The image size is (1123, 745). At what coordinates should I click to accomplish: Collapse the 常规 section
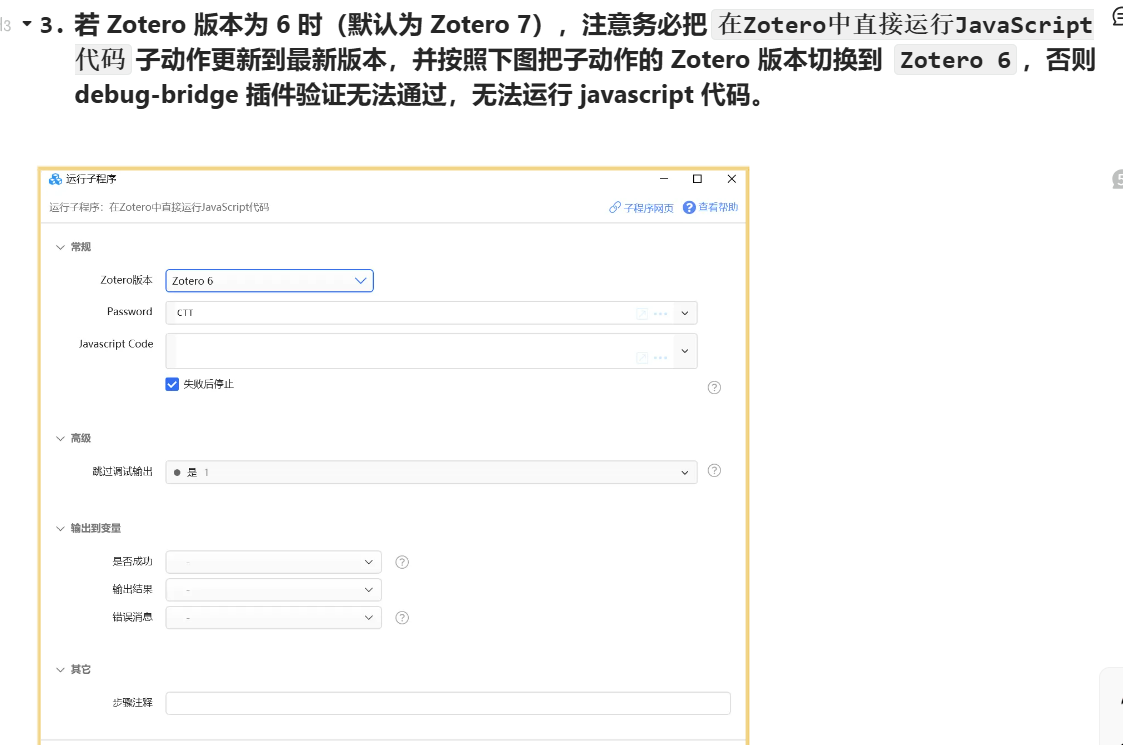60,247
